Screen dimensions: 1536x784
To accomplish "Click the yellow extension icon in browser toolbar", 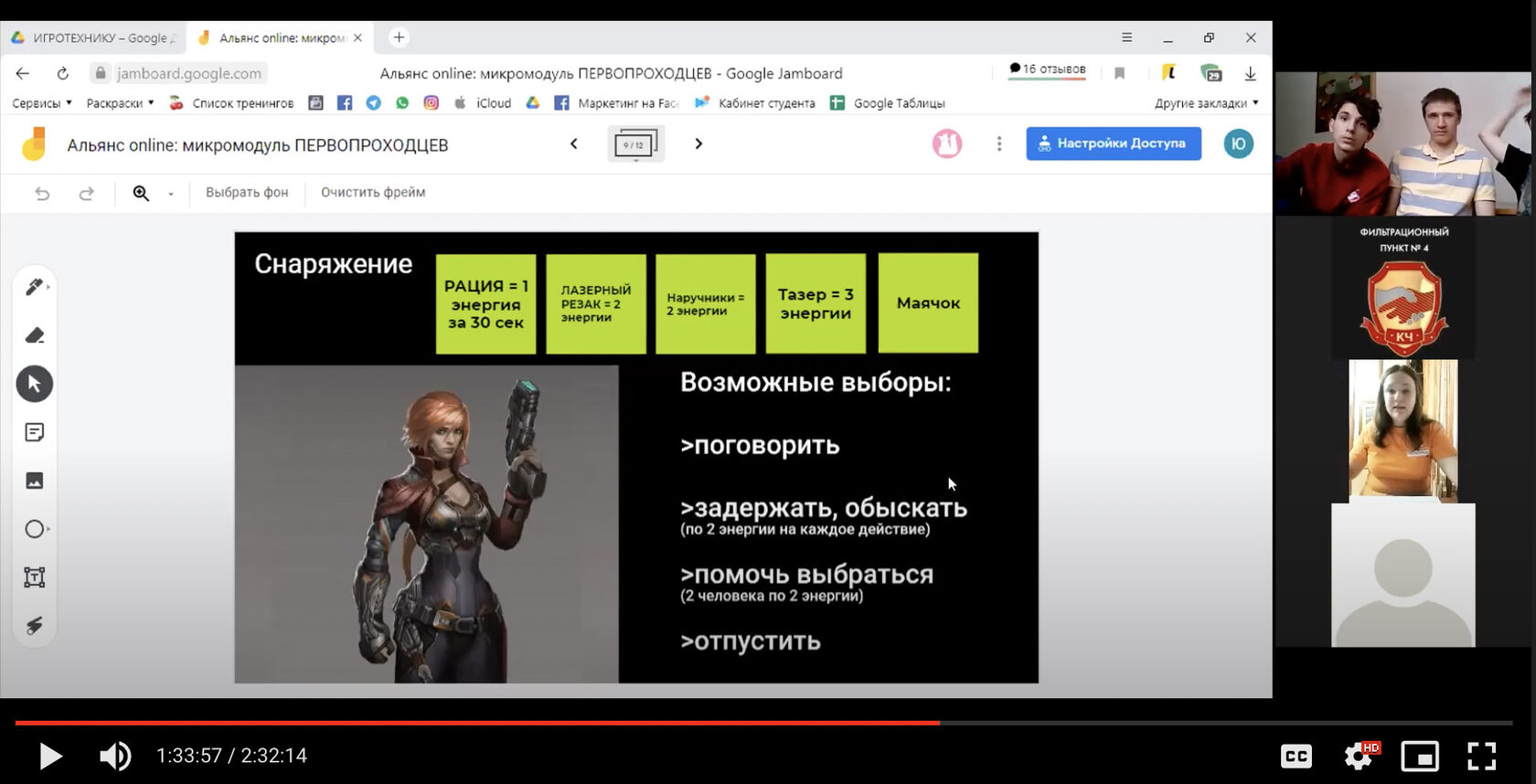I will 1168,72.
